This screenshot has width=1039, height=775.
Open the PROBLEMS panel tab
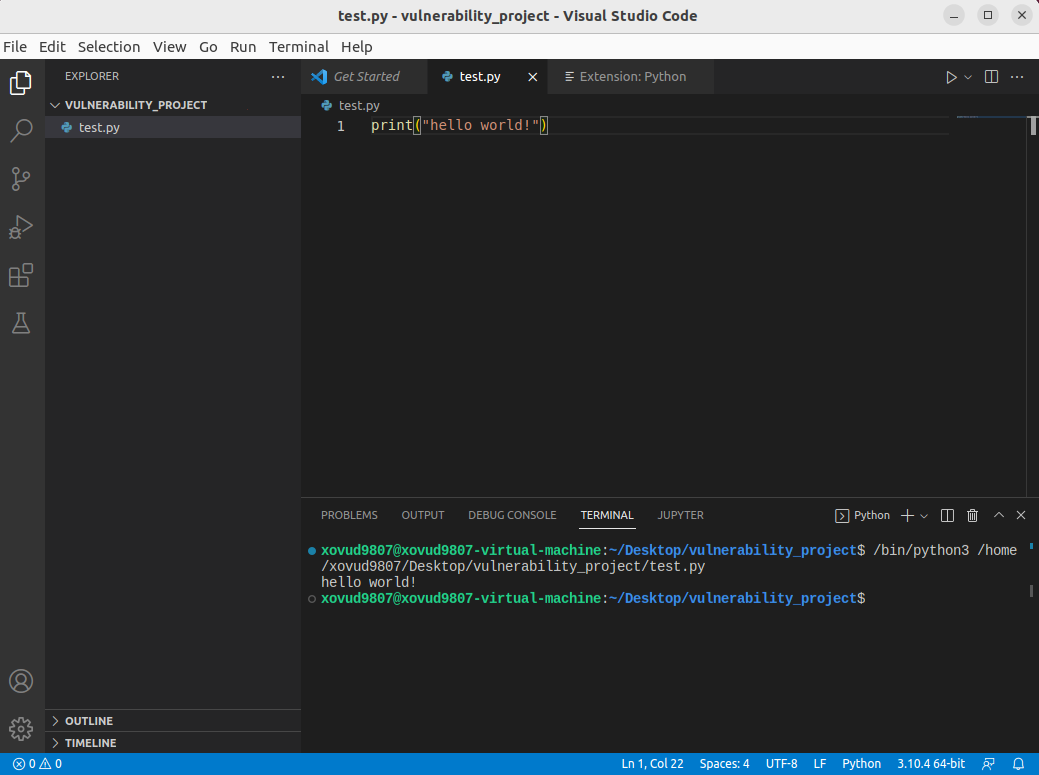(349, 515)
